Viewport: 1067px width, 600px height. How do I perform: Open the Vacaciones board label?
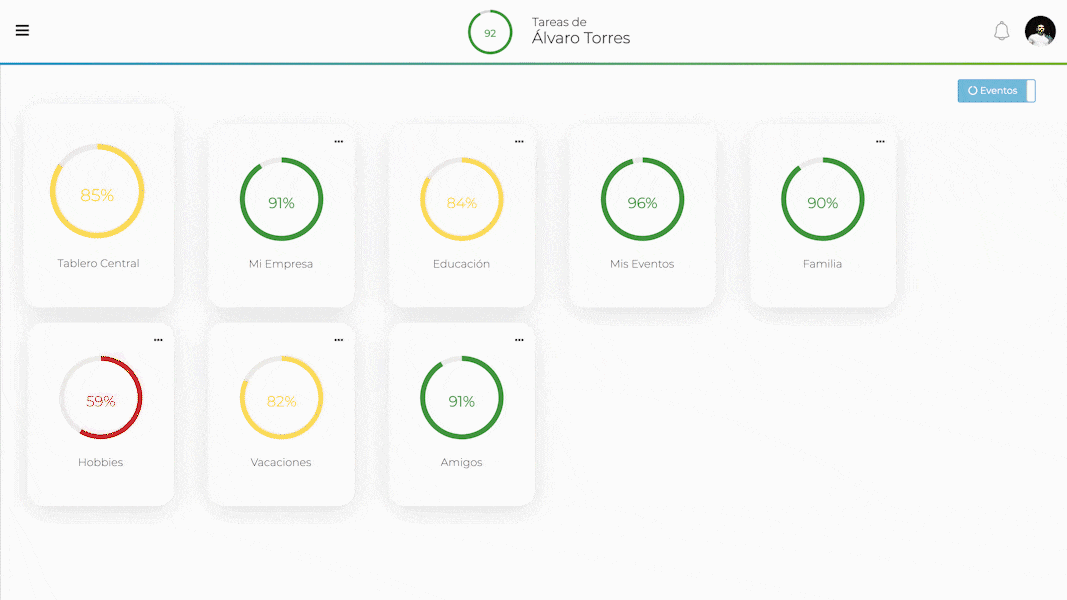tap(281, 463)
